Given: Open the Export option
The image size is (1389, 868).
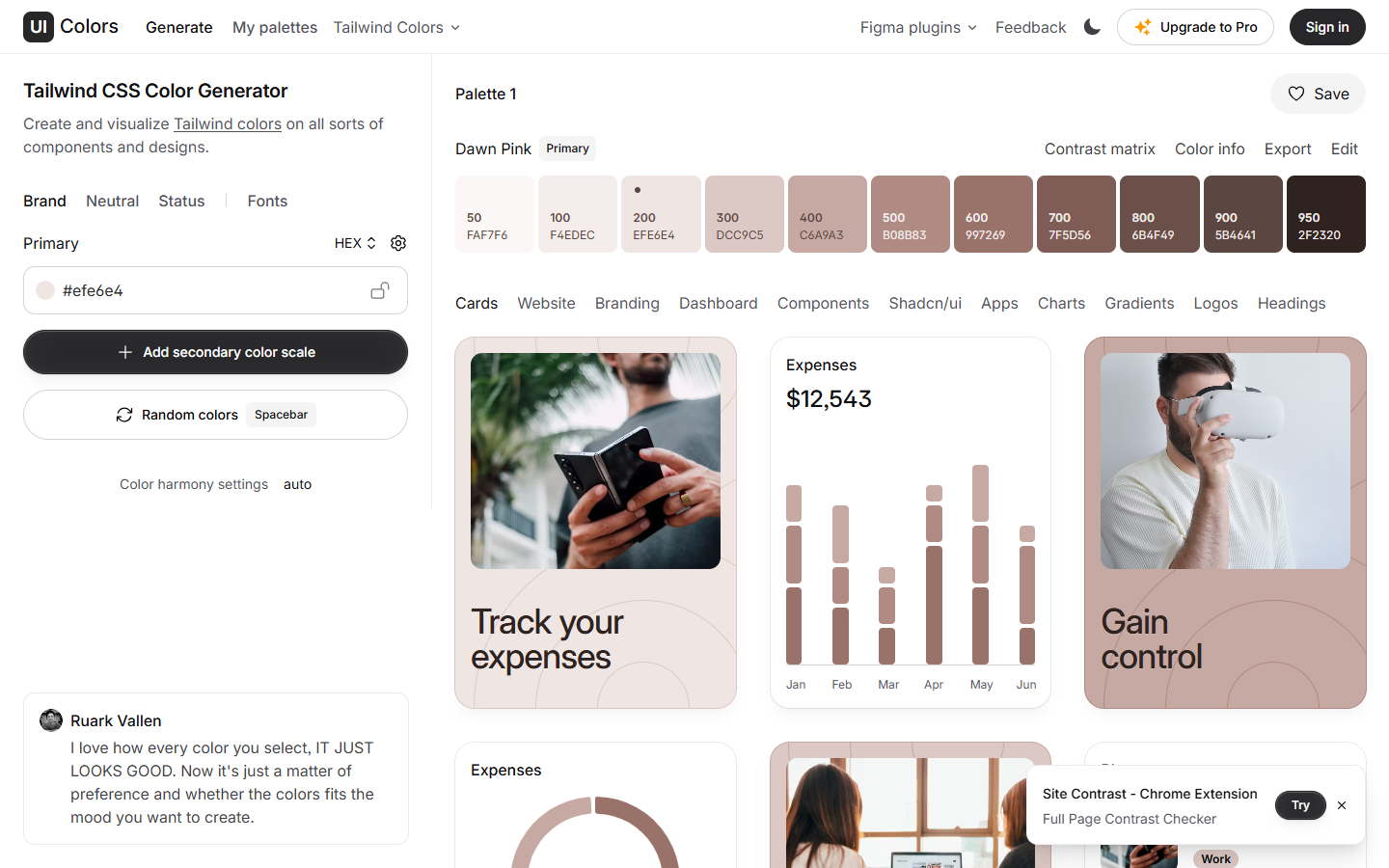Looking at the screenshot, I should (1288, 149).
